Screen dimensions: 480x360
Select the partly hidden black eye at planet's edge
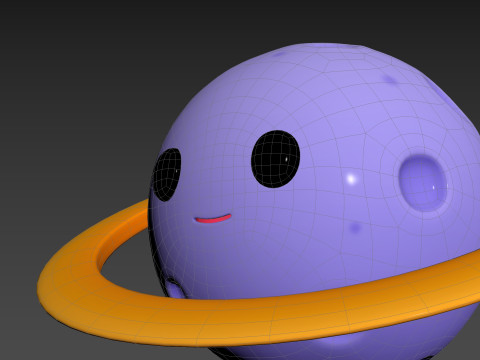(167, 175)
